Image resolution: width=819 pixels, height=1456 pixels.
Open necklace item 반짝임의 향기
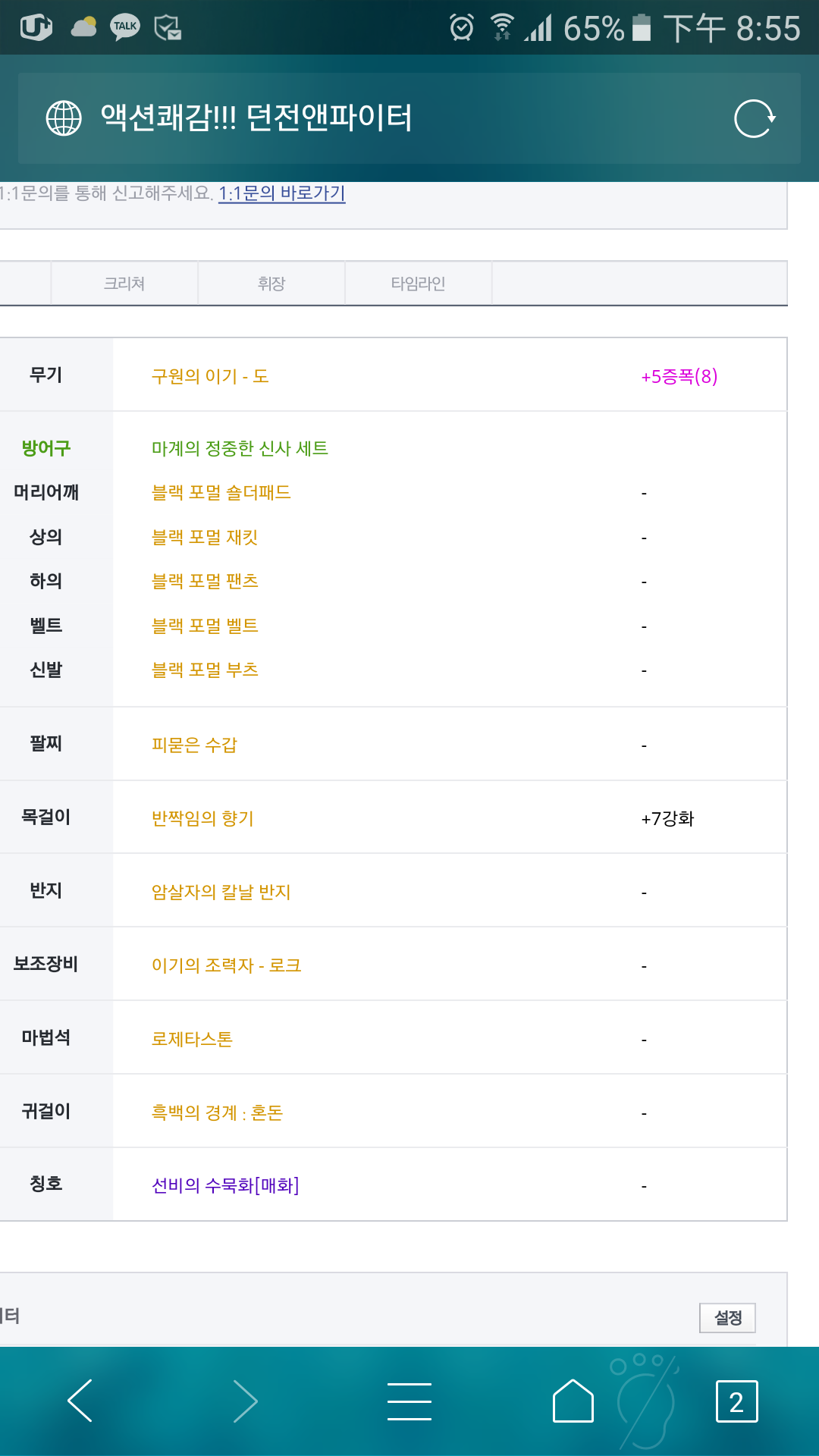202,818
